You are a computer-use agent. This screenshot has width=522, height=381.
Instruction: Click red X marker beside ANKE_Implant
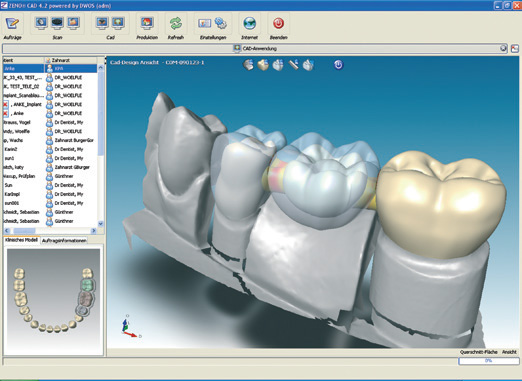coord(5,104)
